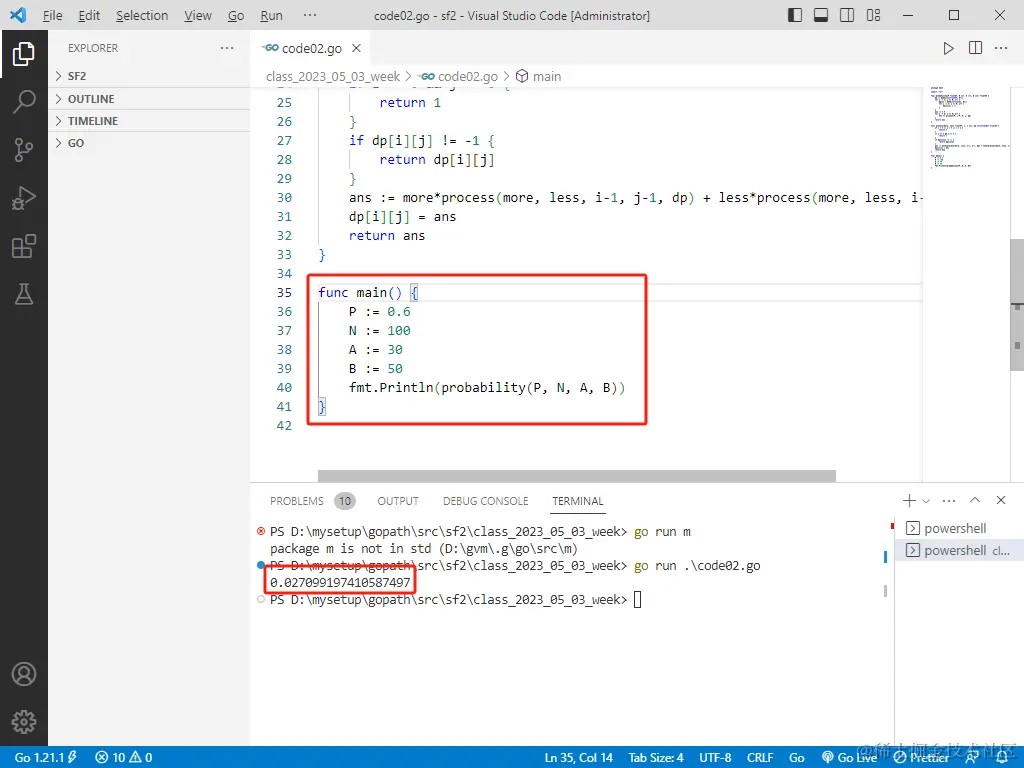
Task: Click the code02.go breadcrumb item
Action: (459, 76)
